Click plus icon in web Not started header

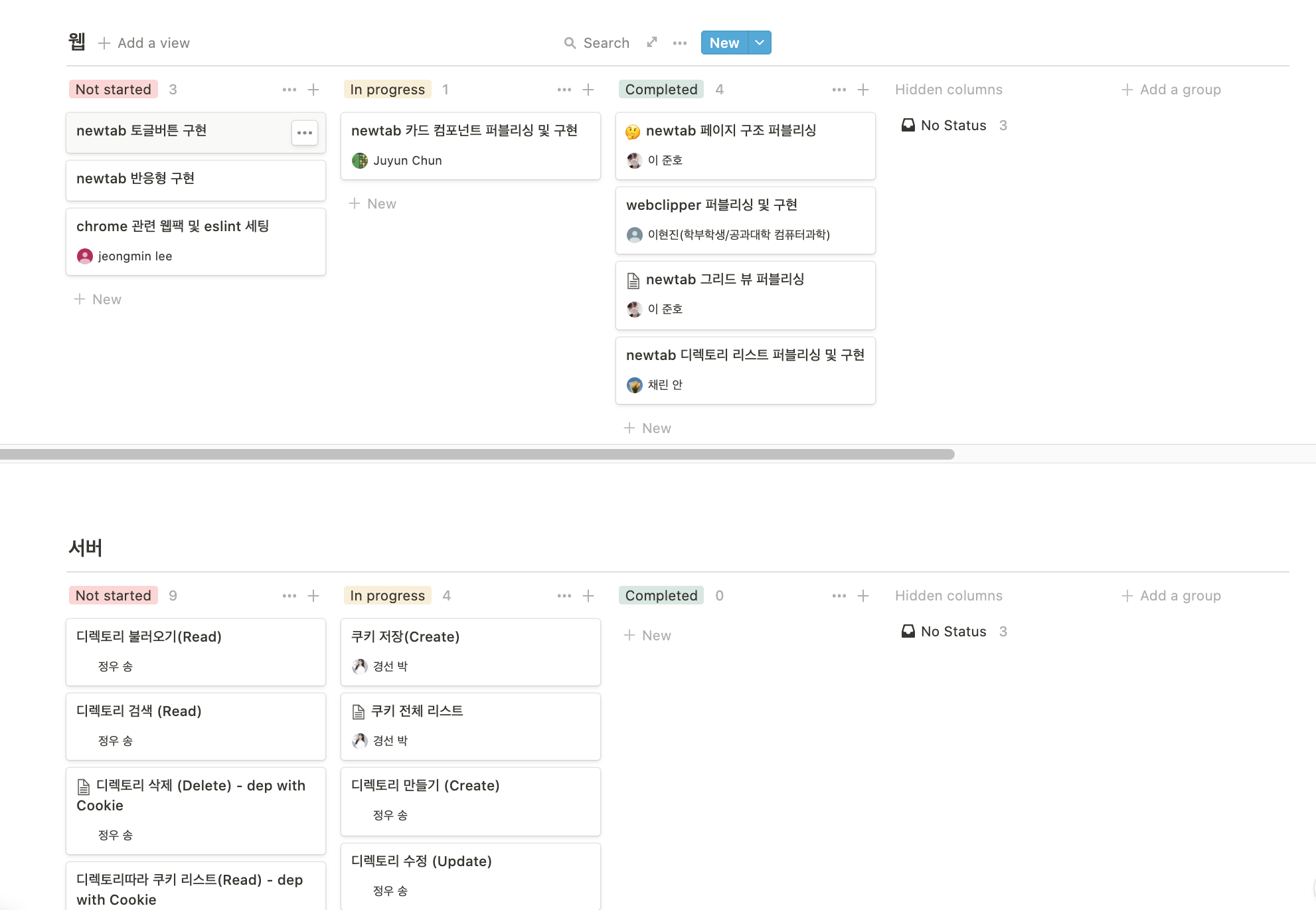click(313, 90)
